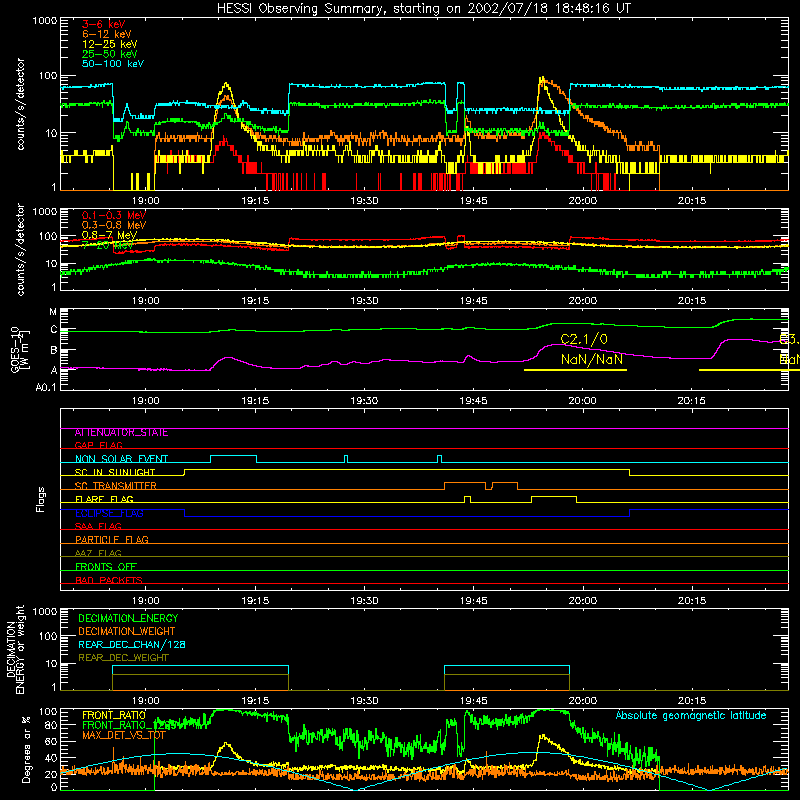800x800 pixels.
Task: Click the HESSI Observing Summary title
Action: click(x=424, y=9)
